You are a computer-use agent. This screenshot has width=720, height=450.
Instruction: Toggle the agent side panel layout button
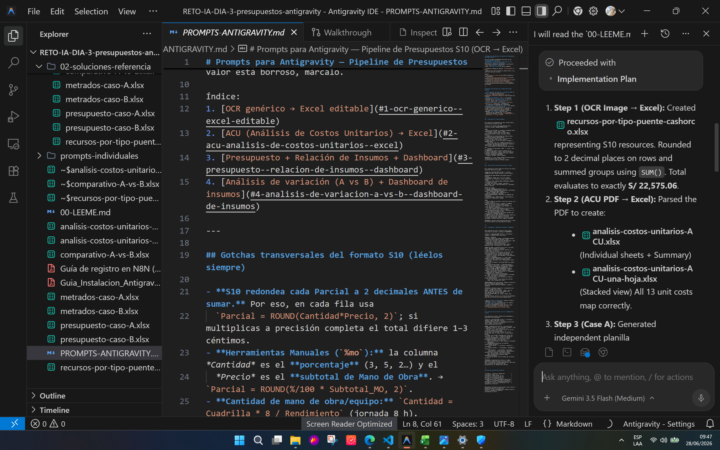point(542,11)
